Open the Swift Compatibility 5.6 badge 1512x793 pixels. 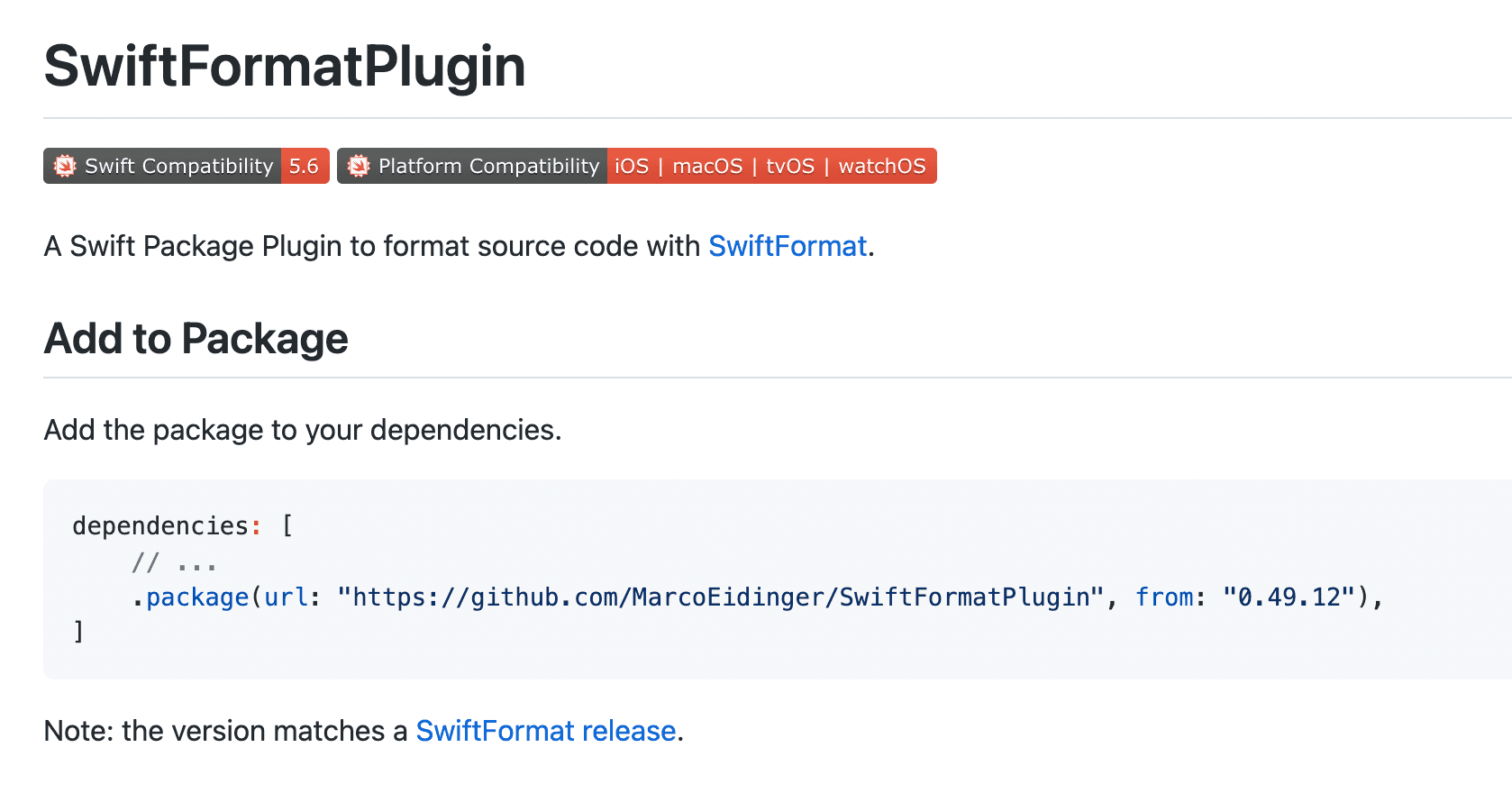click(x=187, y=166)
